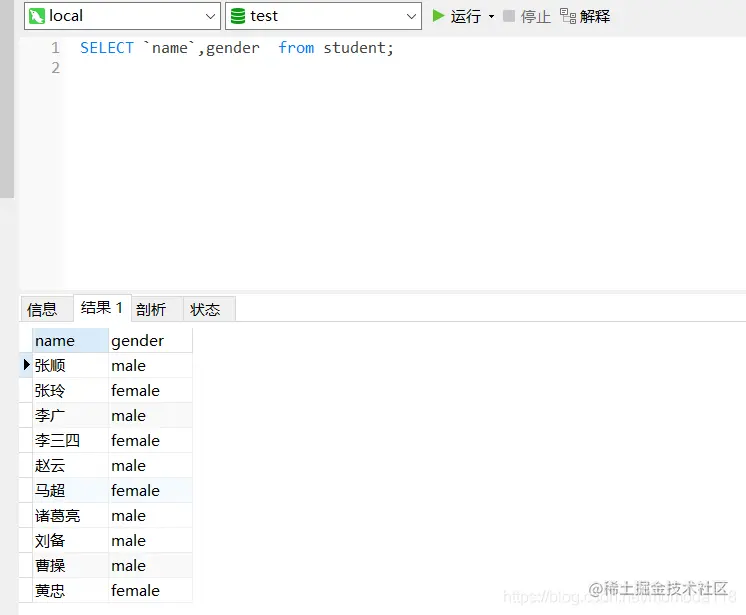Select the 赵云 name cell
The height and width of the screenshot is (615, 746).
point(70,466)
